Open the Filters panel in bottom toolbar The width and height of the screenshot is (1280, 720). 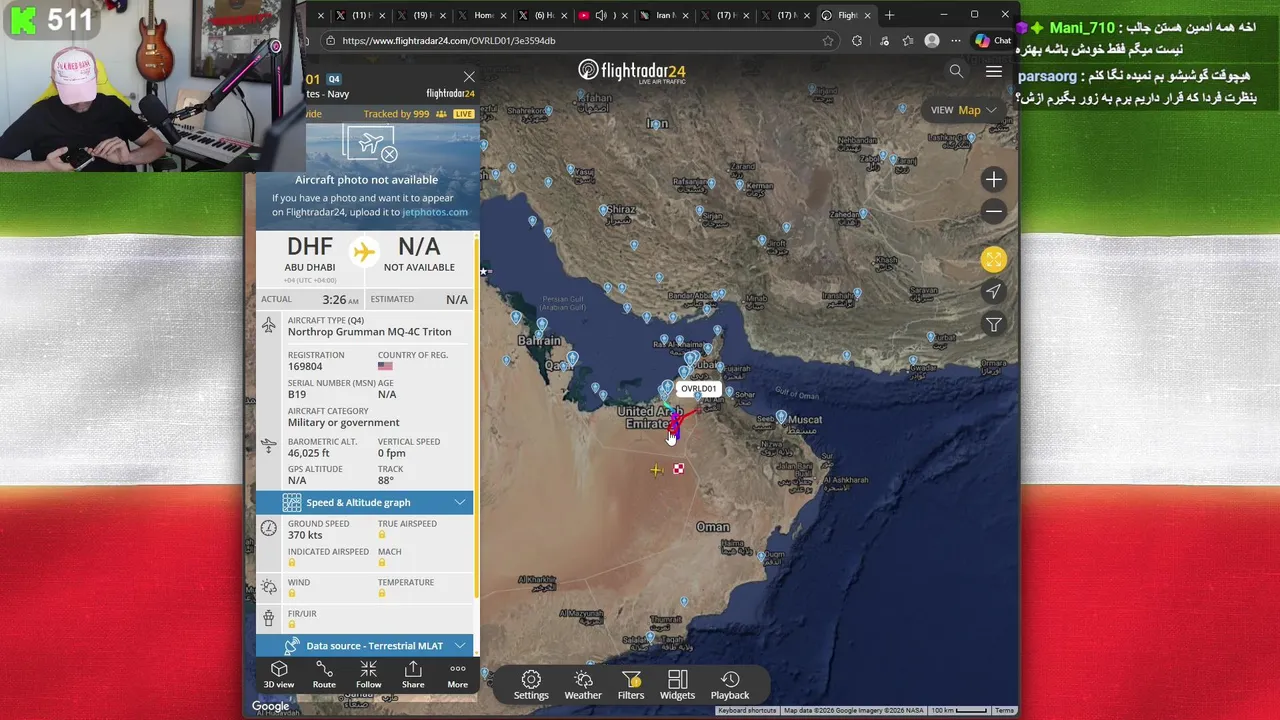click(631, 685)
